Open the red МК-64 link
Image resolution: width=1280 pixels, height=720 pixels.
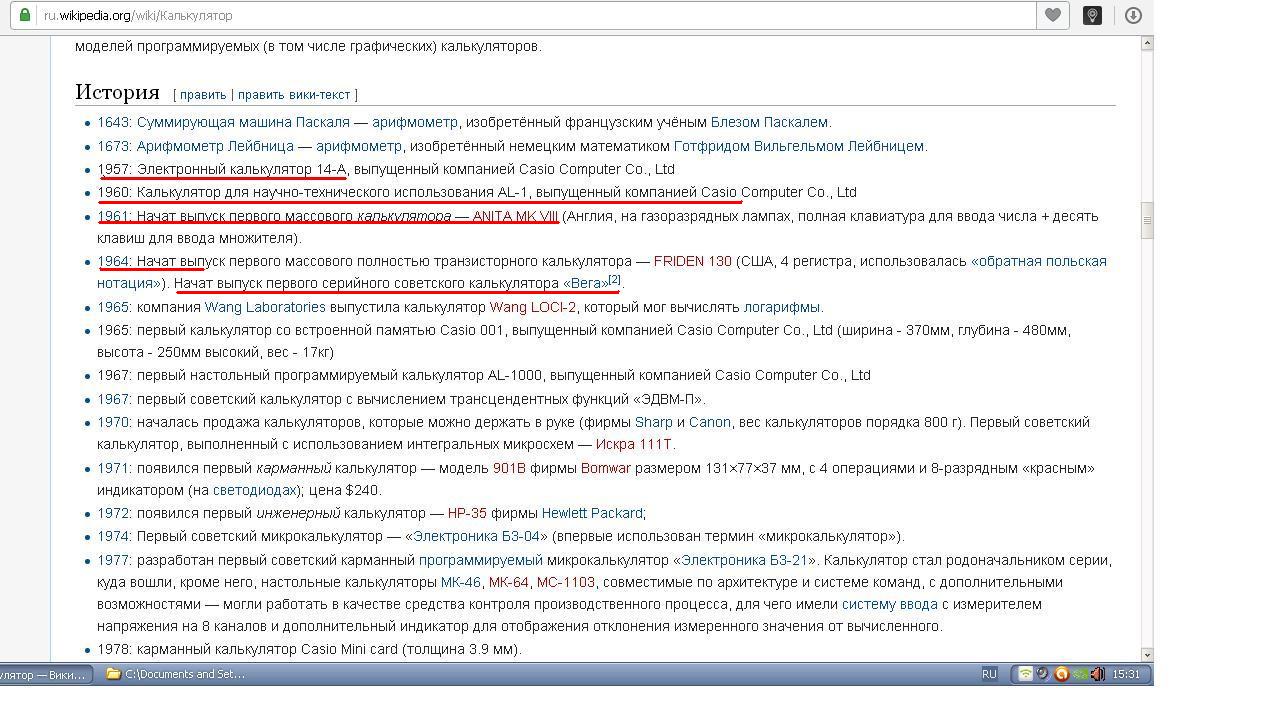tap(509, 582)
